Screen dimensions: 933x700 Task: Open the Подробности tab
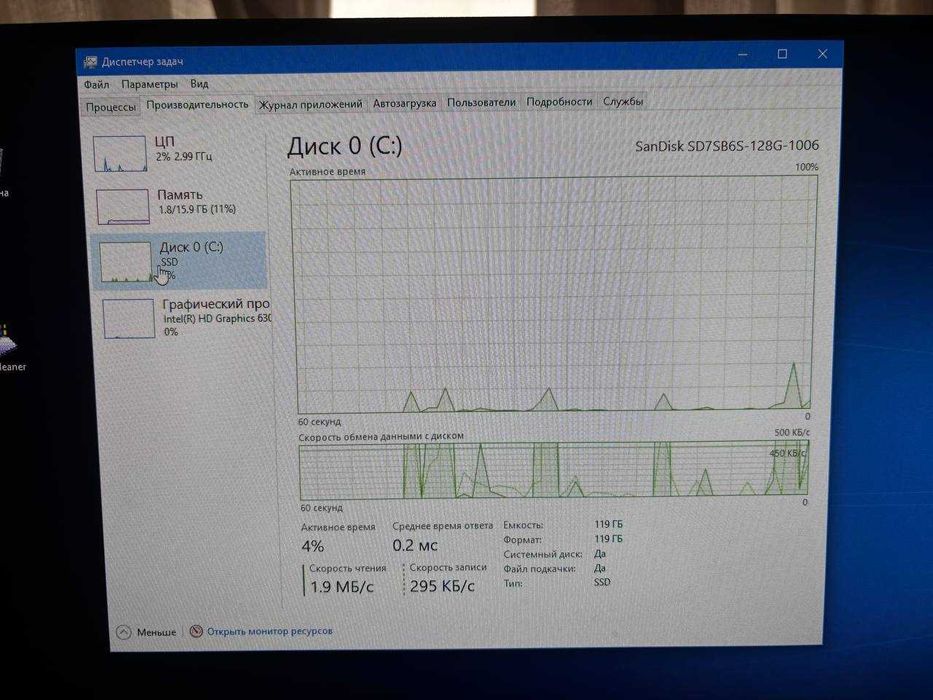coord(559,102)
